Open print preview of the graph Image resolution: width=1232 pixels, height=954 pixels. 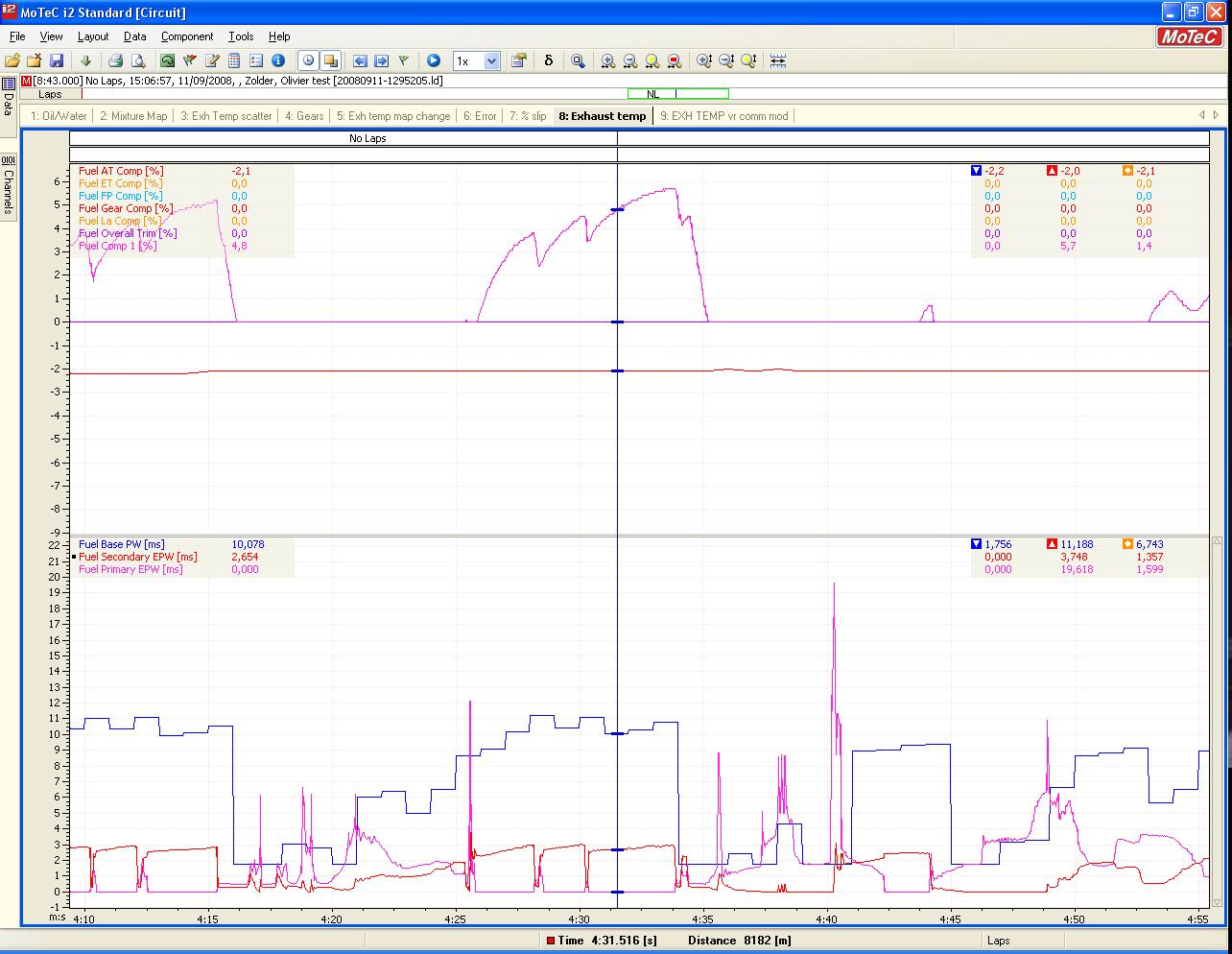(x=140, y=60)
